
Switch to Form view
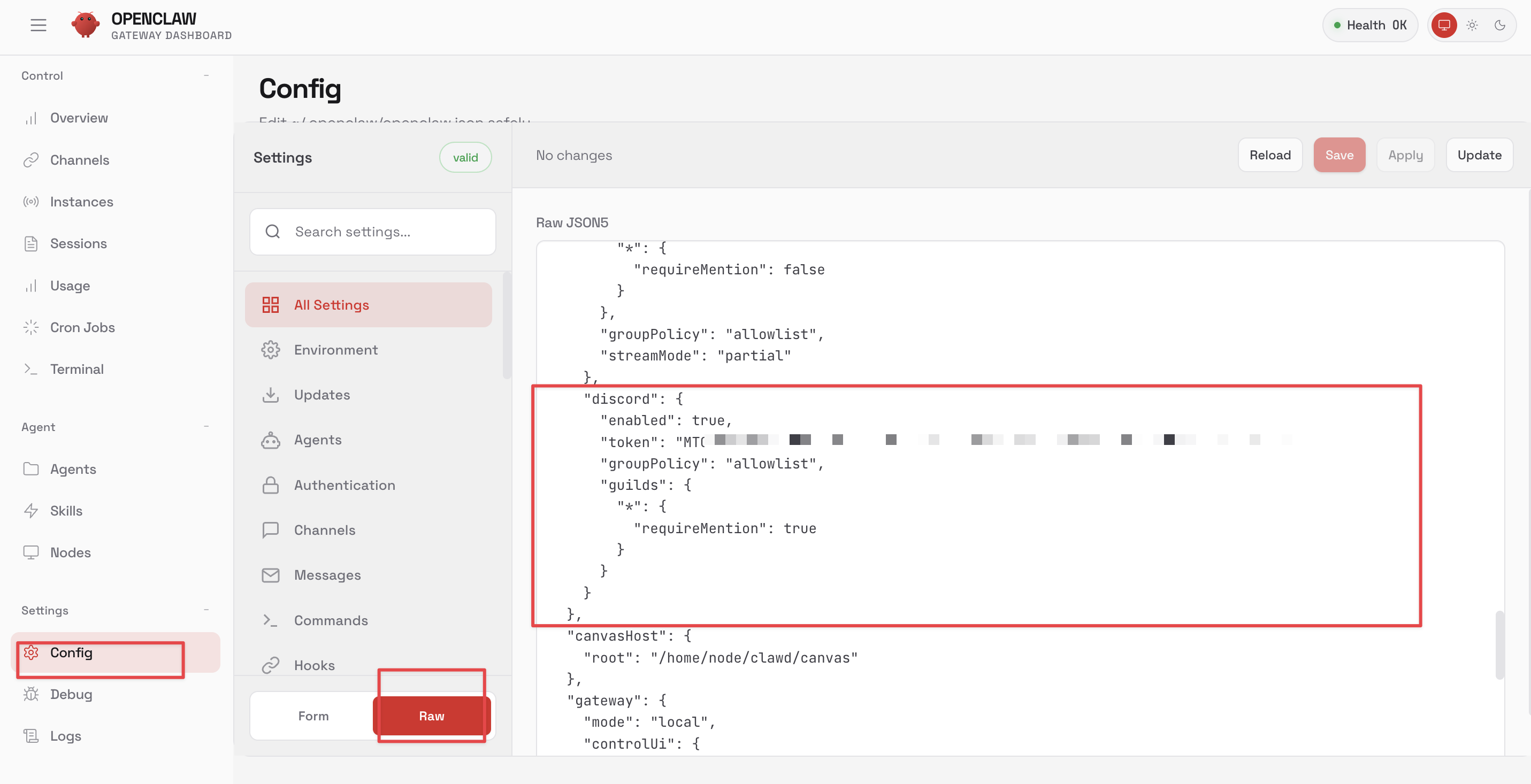pos(313,716)
